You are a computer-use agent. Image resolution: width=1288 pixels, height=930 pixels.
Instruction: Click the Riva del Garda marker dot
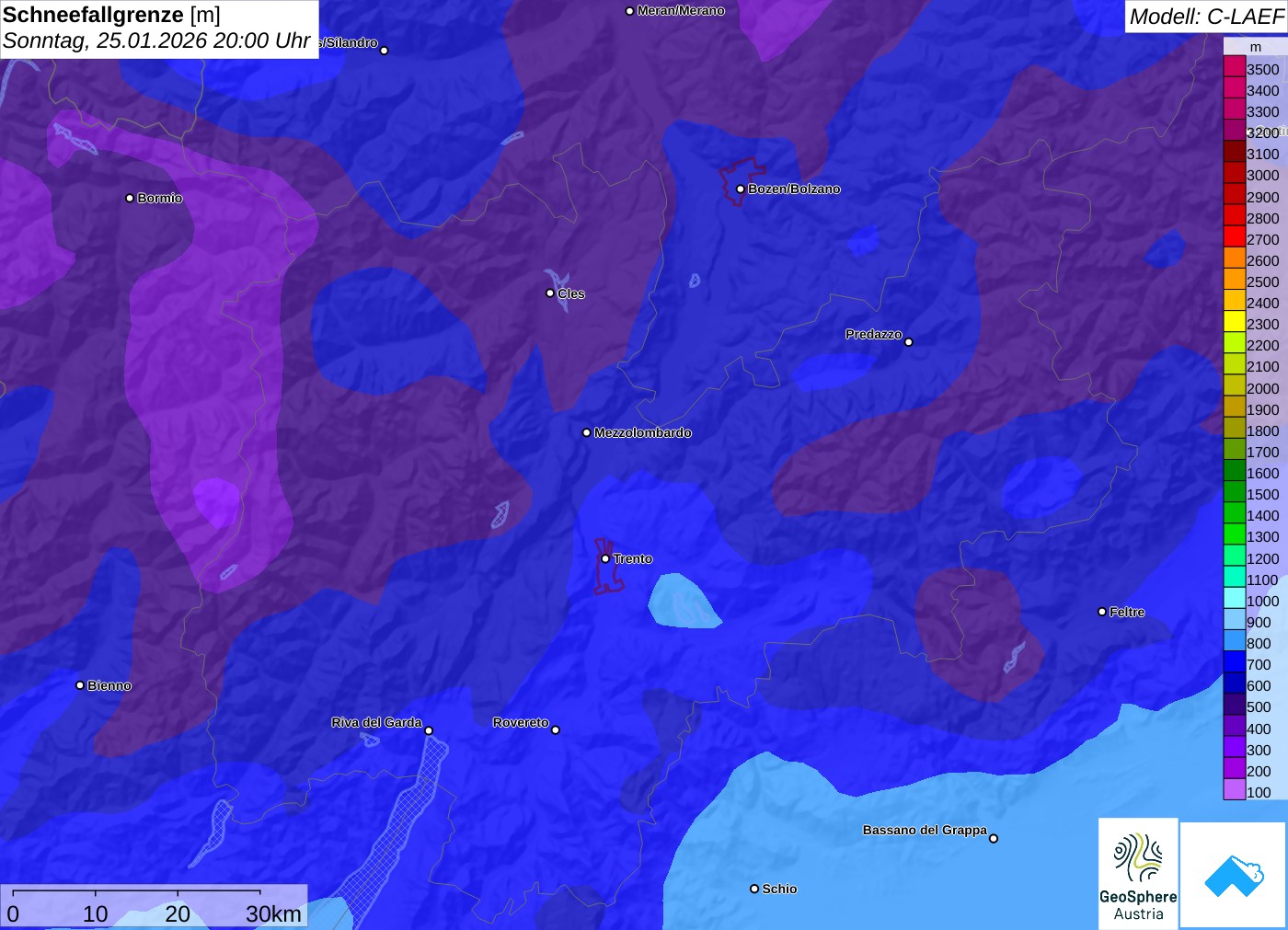(429, 730)
